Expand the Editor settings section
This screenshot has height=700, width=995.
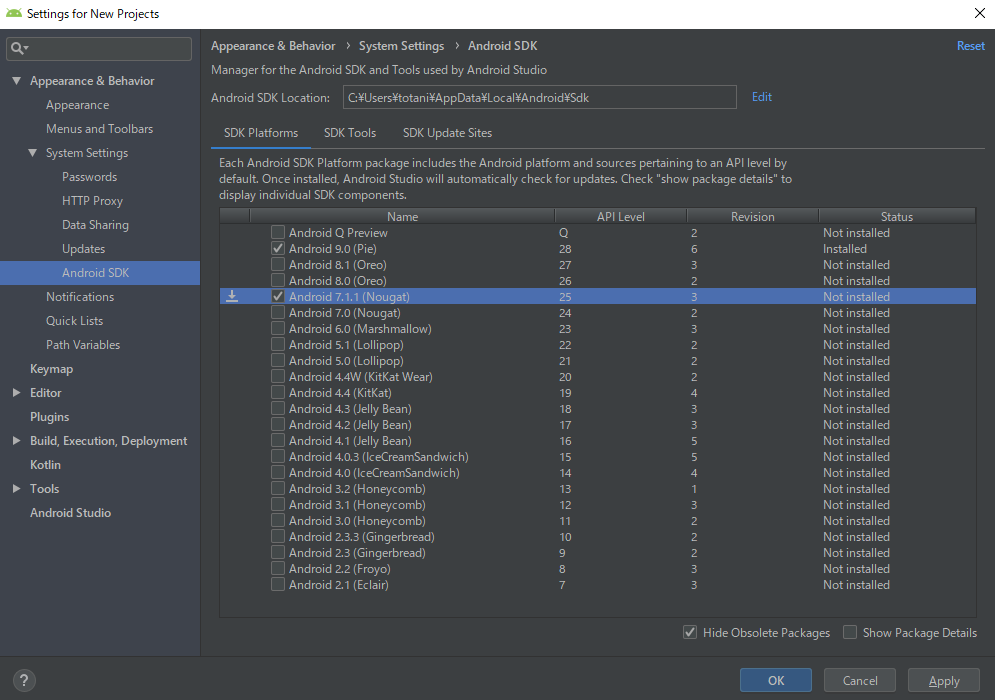16,393
